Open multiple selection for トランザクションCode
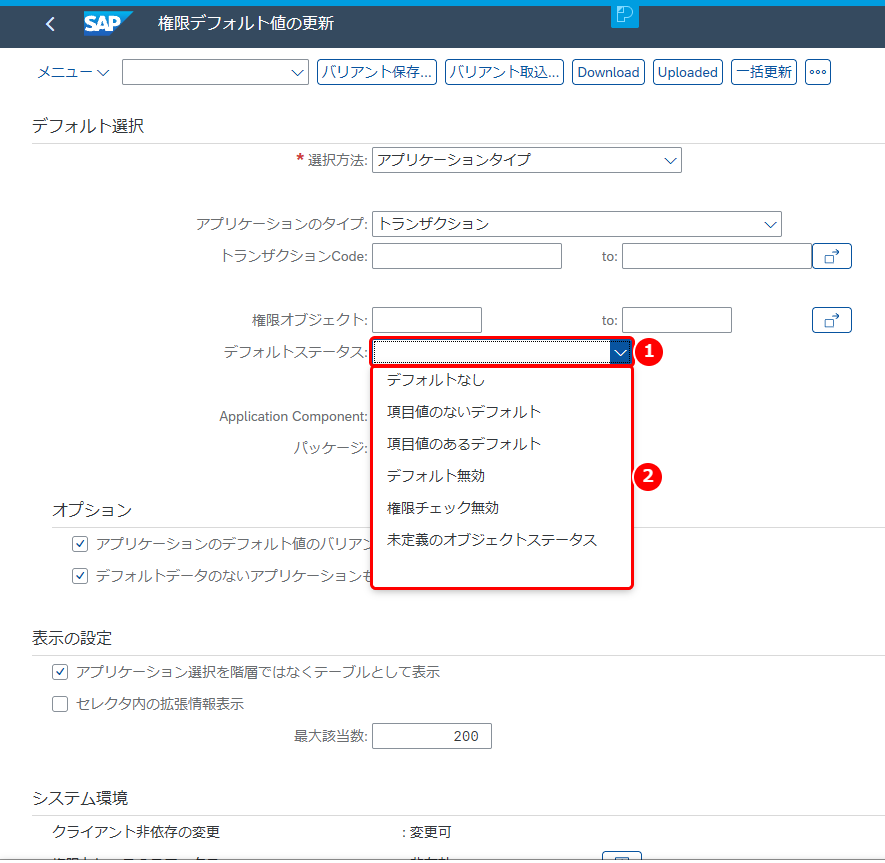885x863 pixels. coord(831,256)
